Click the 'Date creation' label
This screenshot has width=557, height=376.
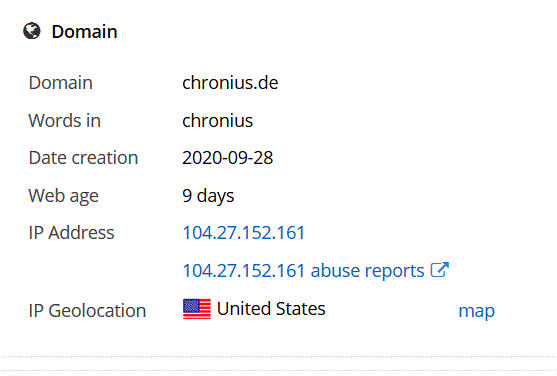83,158
